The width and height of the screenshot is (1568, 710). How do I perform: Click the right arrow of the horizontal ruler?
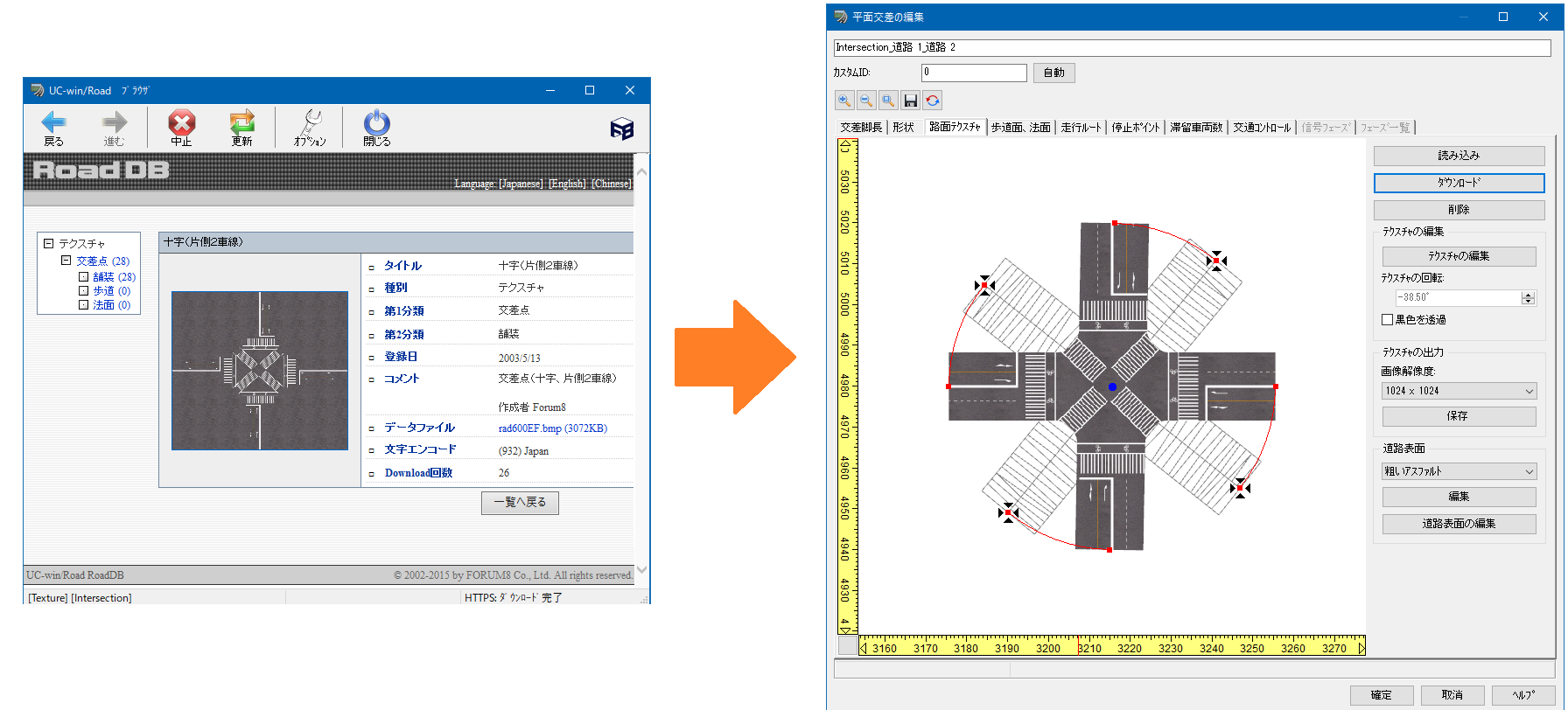pos(1361,648)
